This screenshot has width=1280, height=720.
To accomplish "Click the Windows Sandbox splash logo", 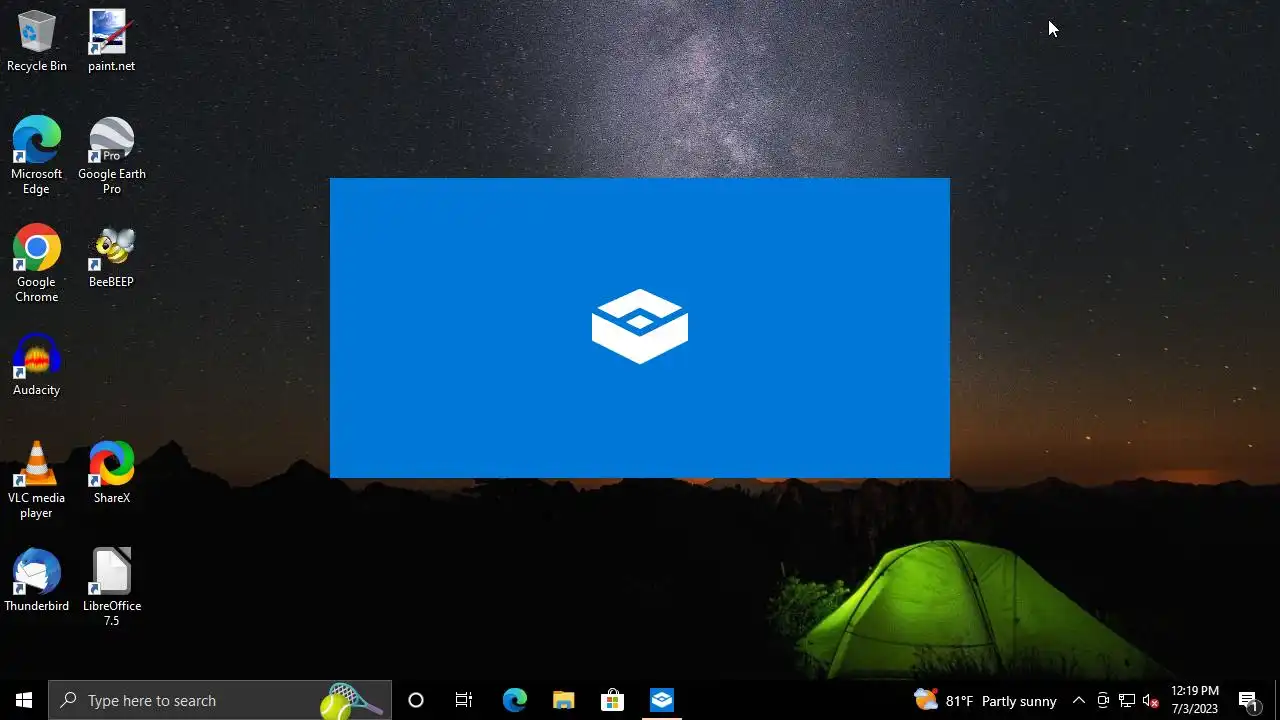I will [640, 326].
